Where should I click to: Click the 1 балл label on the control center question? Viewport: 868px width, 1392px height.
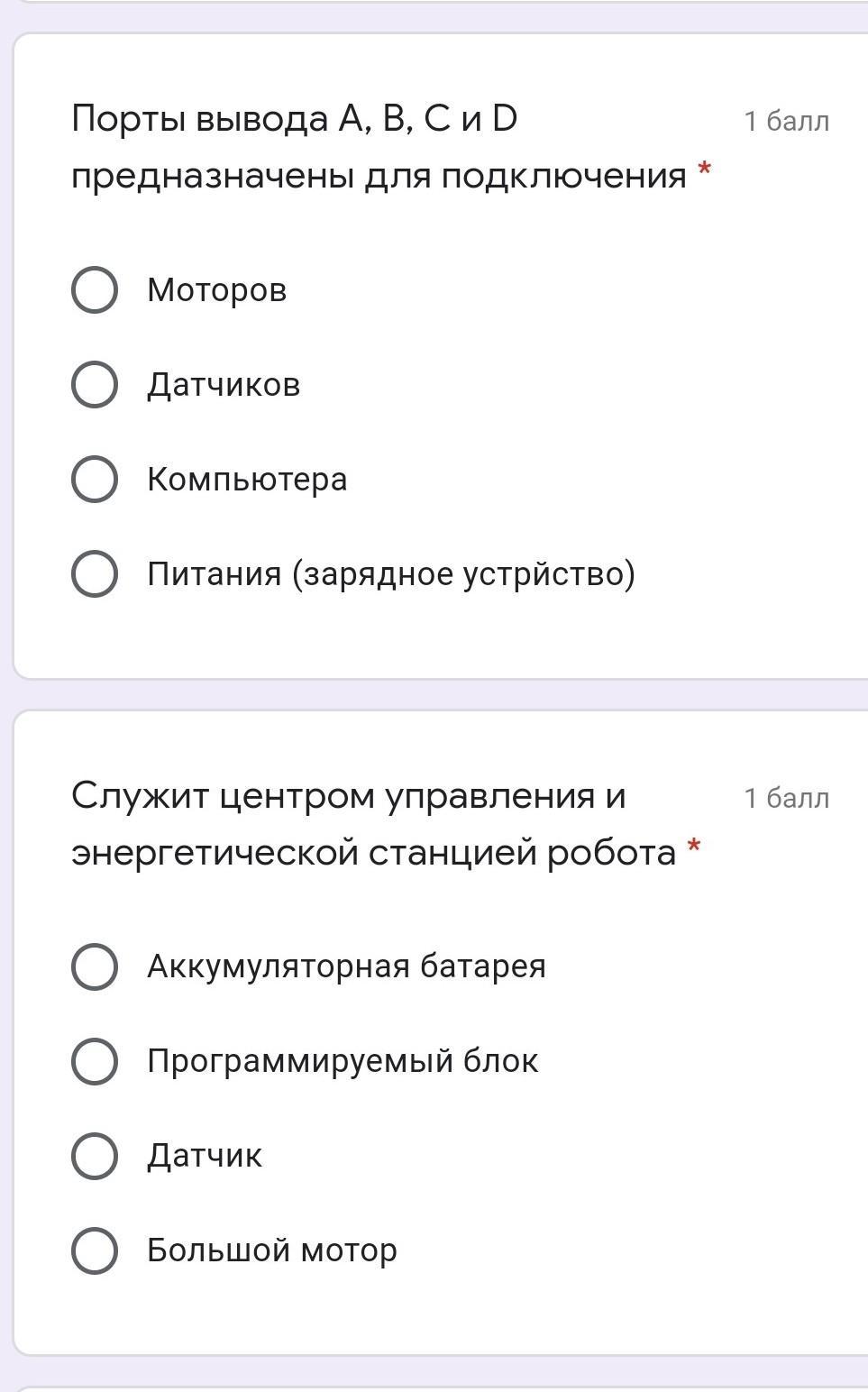786,798
